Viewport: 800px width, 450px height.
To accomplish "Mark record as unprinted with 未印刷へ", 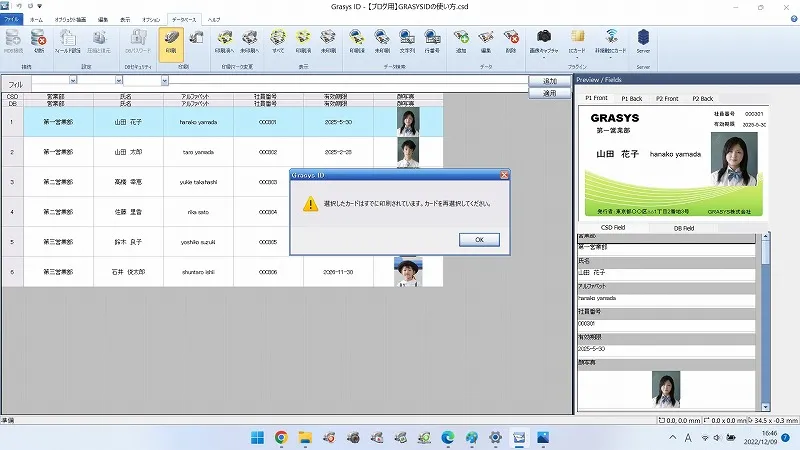I will coord(249,41).
